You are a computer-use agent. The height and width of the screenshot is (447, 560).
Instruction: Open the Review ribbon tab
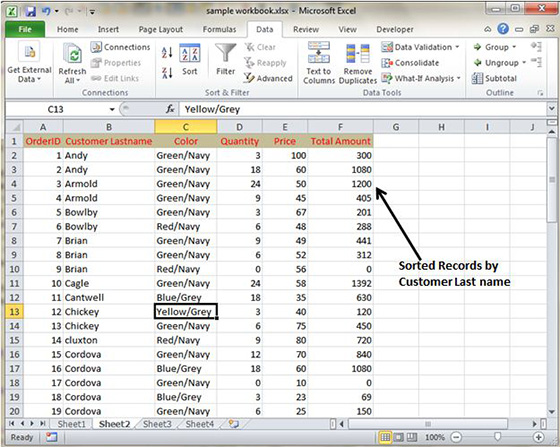point(306,29)
